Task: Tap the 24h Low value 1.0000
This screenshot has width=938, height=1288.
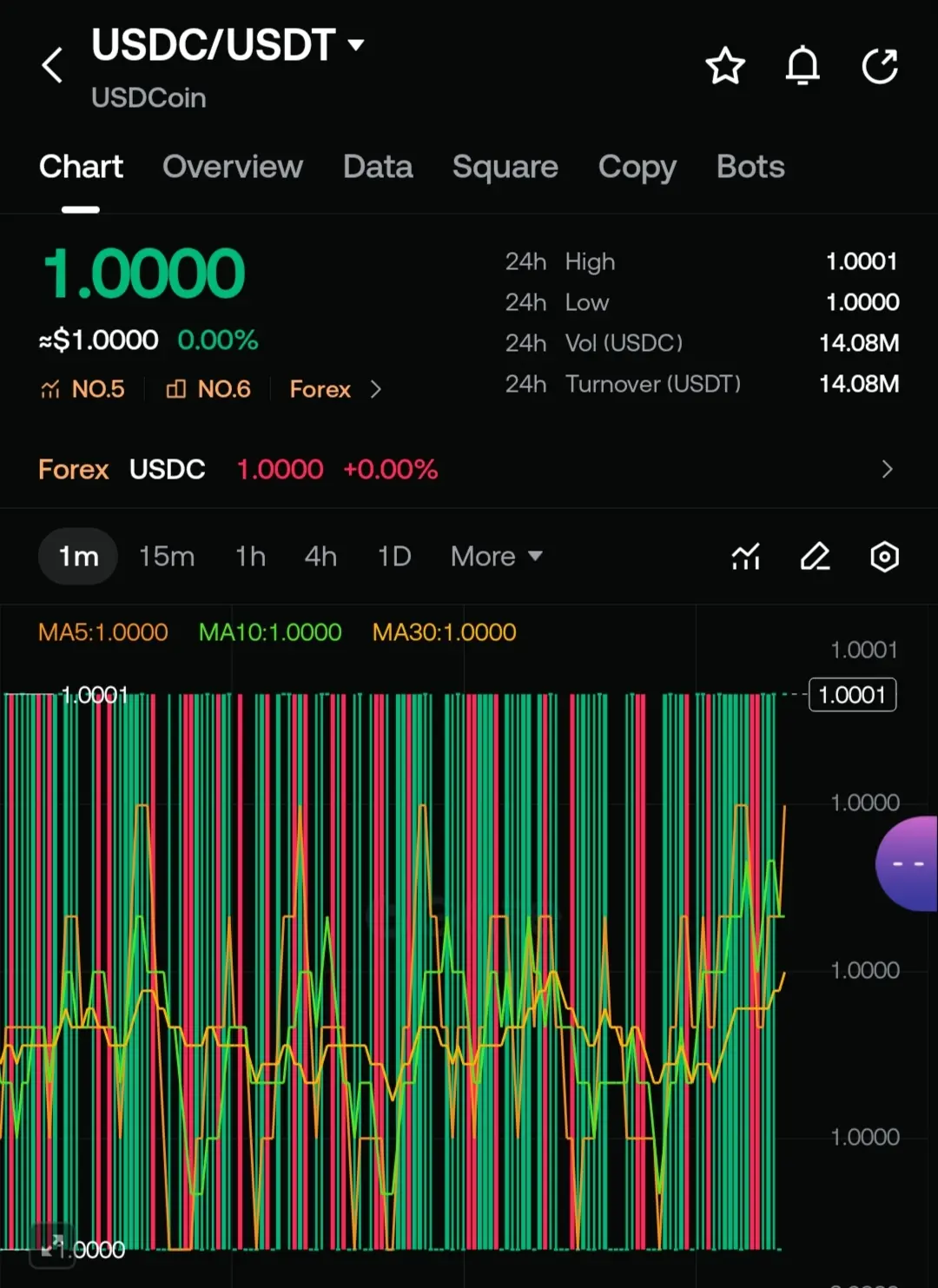Action: 862,302
